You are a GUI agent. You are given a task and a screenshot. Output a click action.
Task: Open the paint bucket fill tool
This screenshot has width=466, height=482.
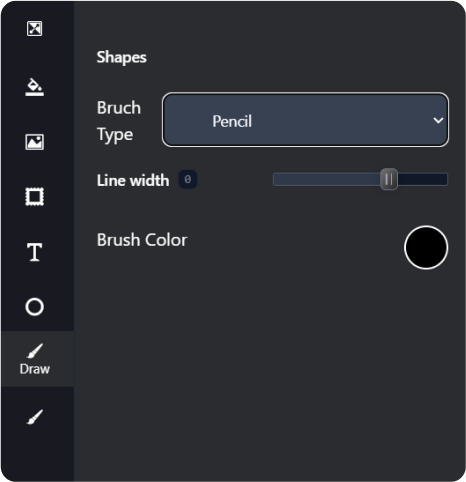[x=34, y=87]
